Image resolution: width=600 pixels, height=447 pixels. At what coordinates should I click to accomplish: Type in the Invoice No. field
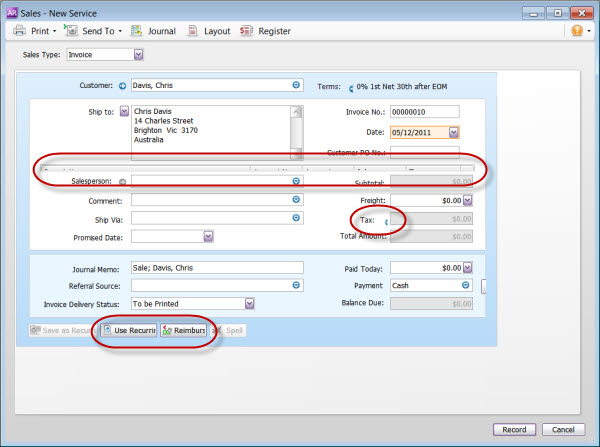coord(424,111)
